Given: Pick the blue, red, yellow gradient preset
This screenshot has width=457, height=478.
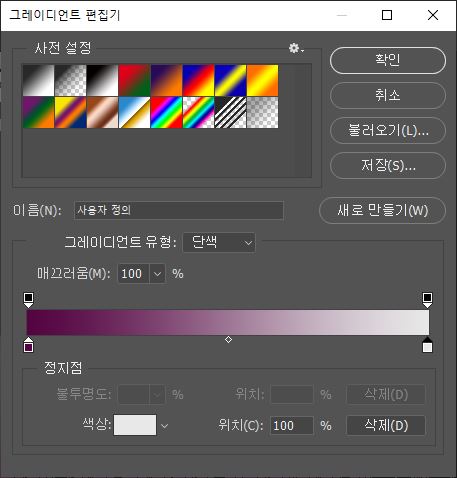Looking at the screenshot, I should [x=198, y=80].
